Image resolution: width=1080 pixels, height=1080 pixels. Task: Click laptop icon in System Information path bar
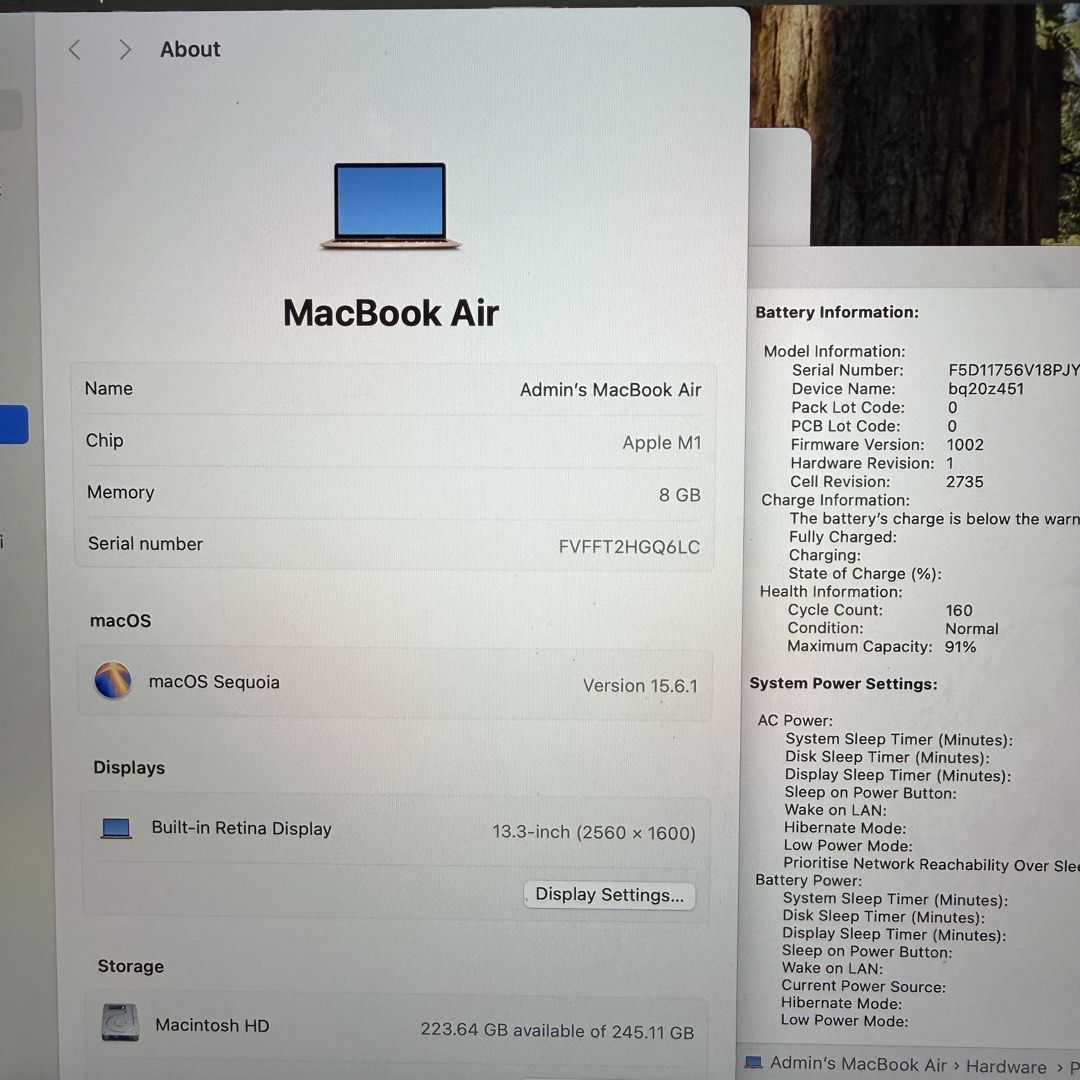pos(754,1062)
